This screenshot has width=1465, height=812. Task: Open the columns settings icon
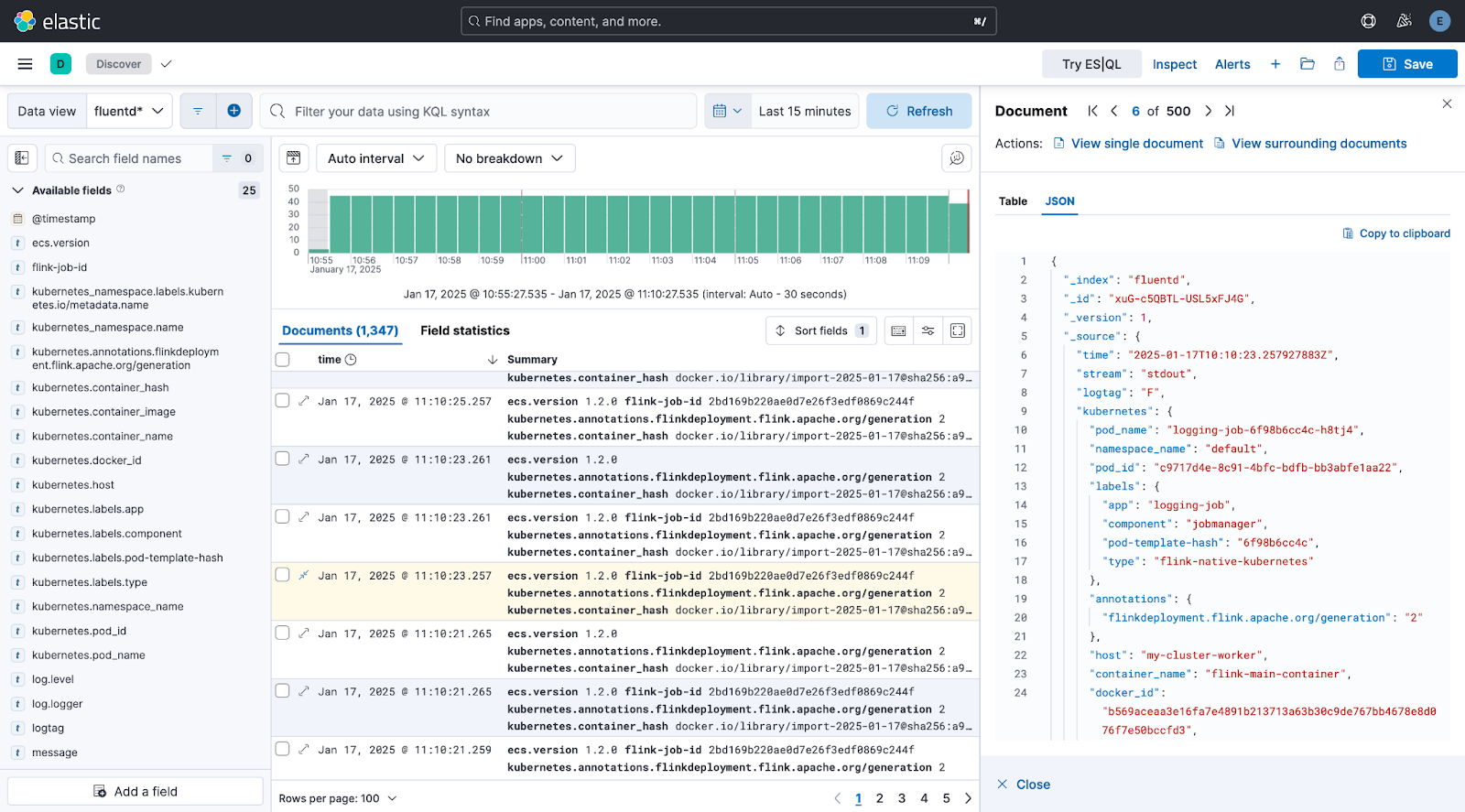(x=928, y=330)
